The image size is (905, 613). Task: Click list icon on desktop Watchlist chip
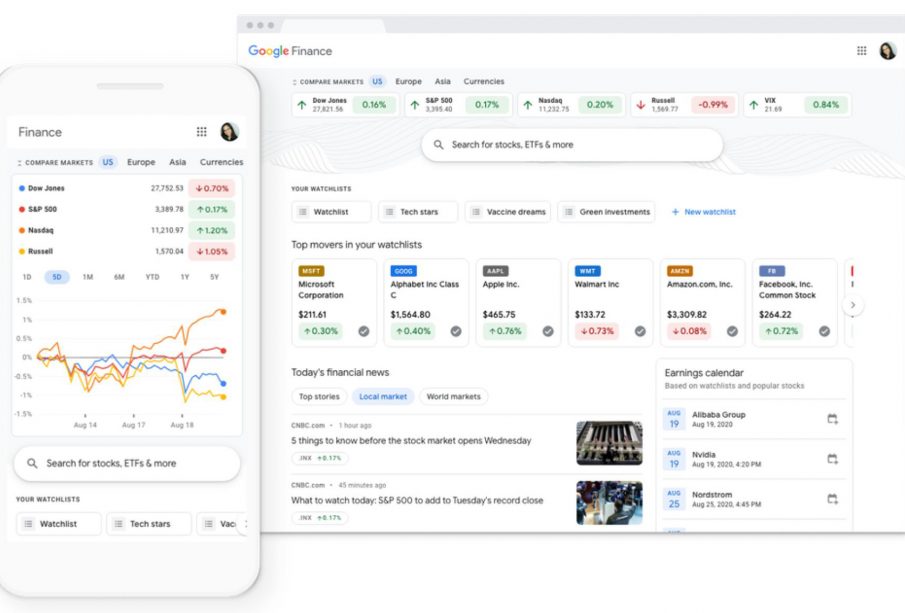pyautogui.click(x=303, y=212)
